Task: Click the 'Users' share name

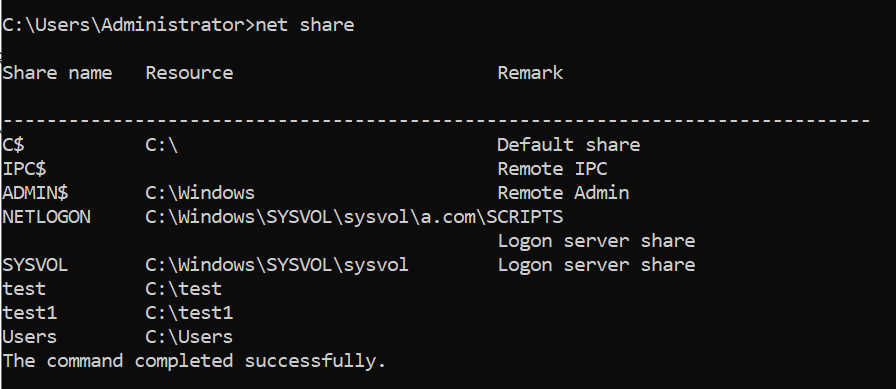Action: click(30, 337)
